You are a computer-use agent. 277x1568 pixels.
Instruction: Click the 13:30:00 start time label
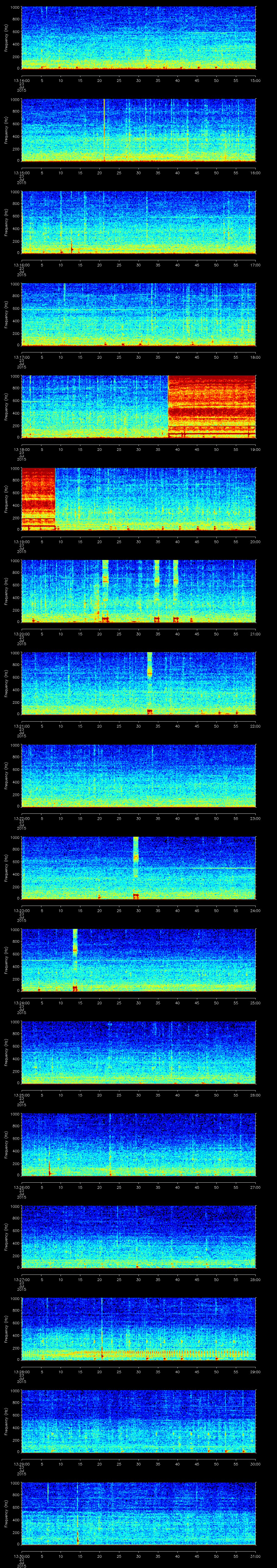coord(21,1556)
